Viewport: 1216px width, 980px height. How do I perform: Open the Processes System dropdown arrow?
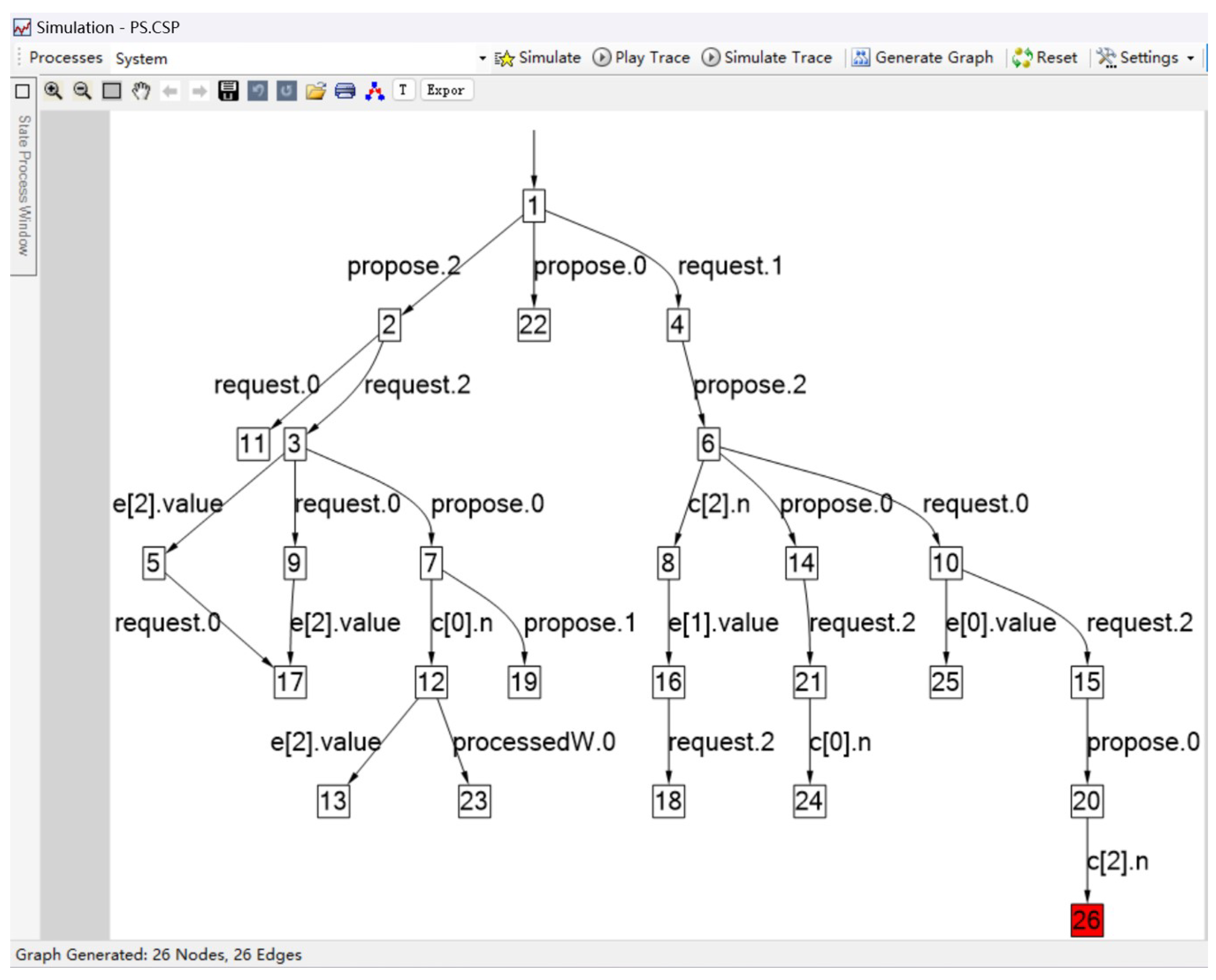pos(482,58)
